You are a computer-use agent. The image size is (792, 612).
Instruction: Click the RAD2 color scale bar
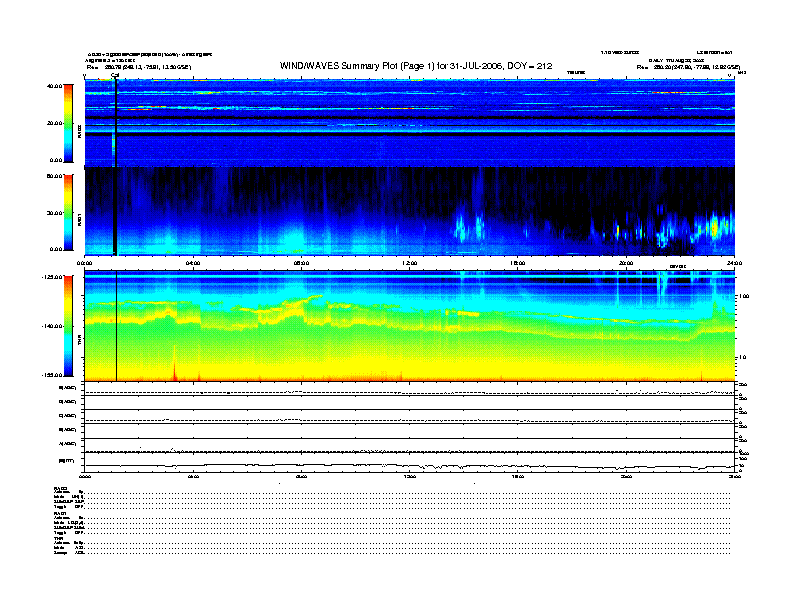[x=68, y=123]
